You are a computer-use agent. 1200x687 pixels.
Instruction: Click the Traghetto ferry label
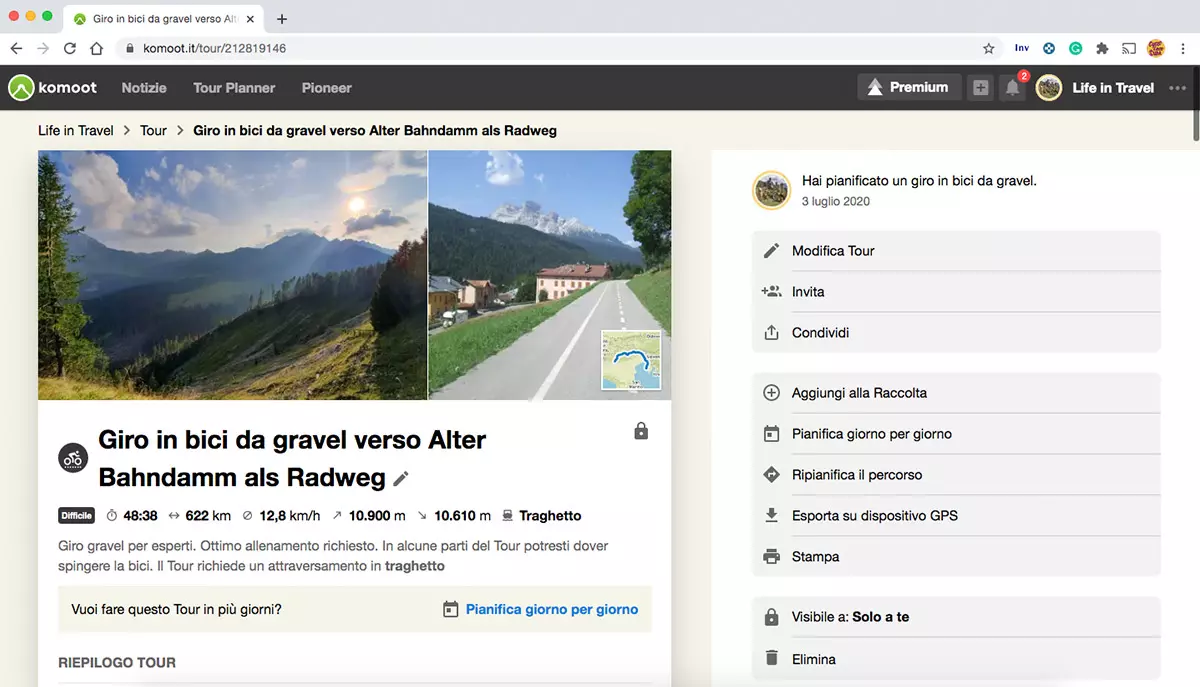pyautogui.click(x=550, y=516)
